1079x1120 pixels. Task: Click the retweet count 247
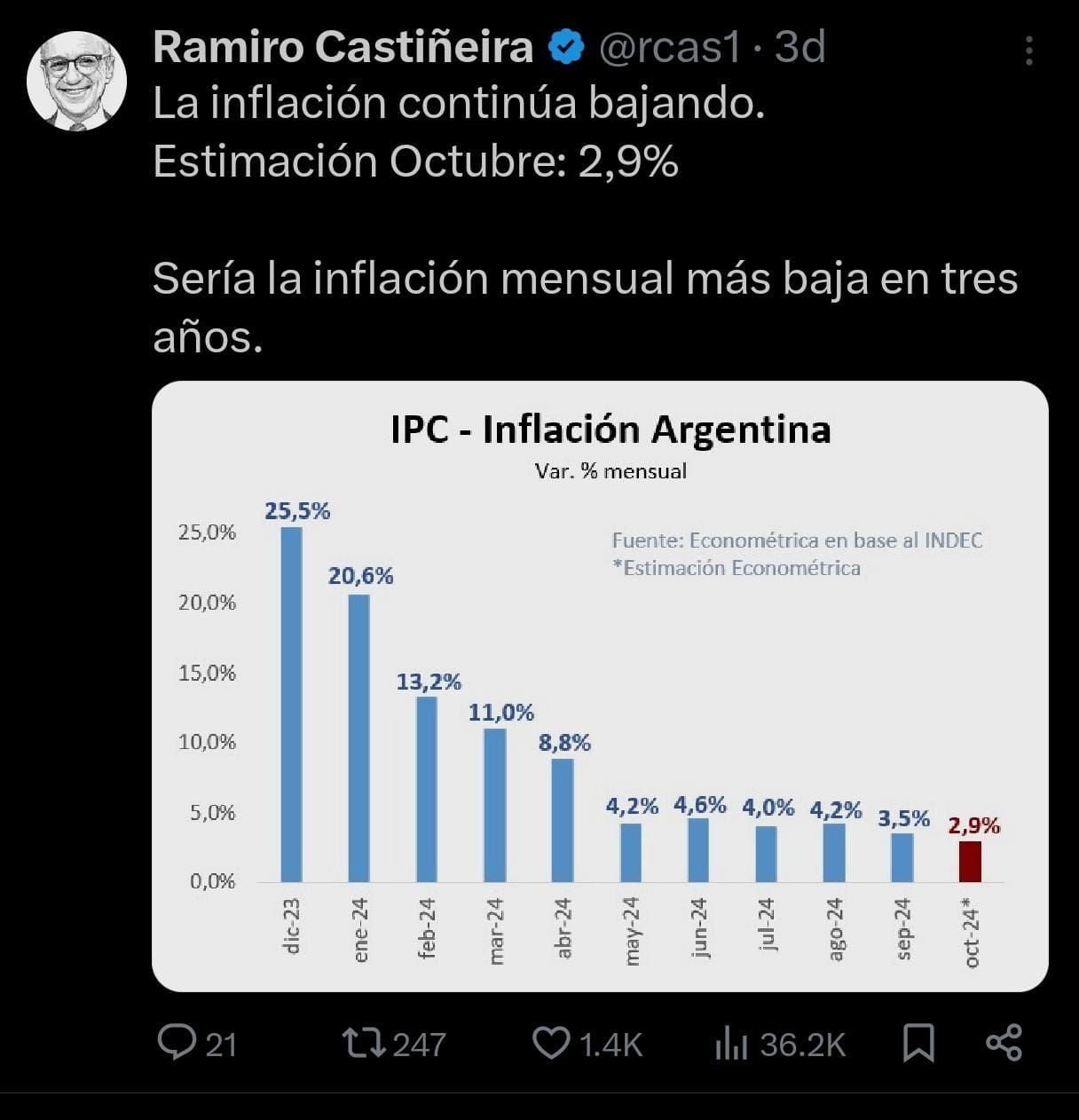pyautogui.click(x=419, y=1045)
